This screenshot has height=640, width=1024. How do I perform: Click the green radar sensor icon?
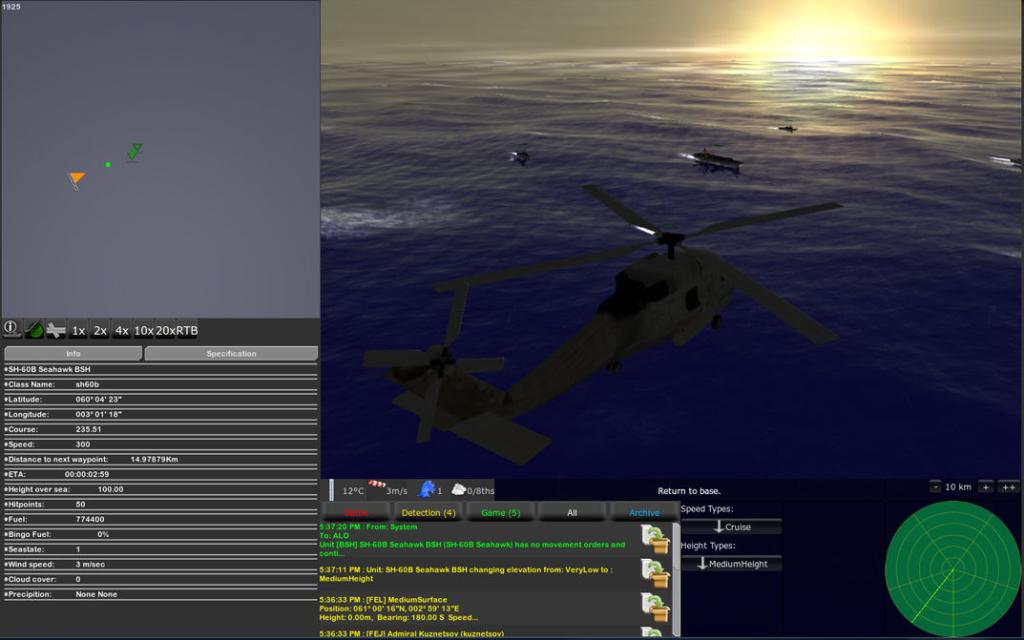[34, 329]
